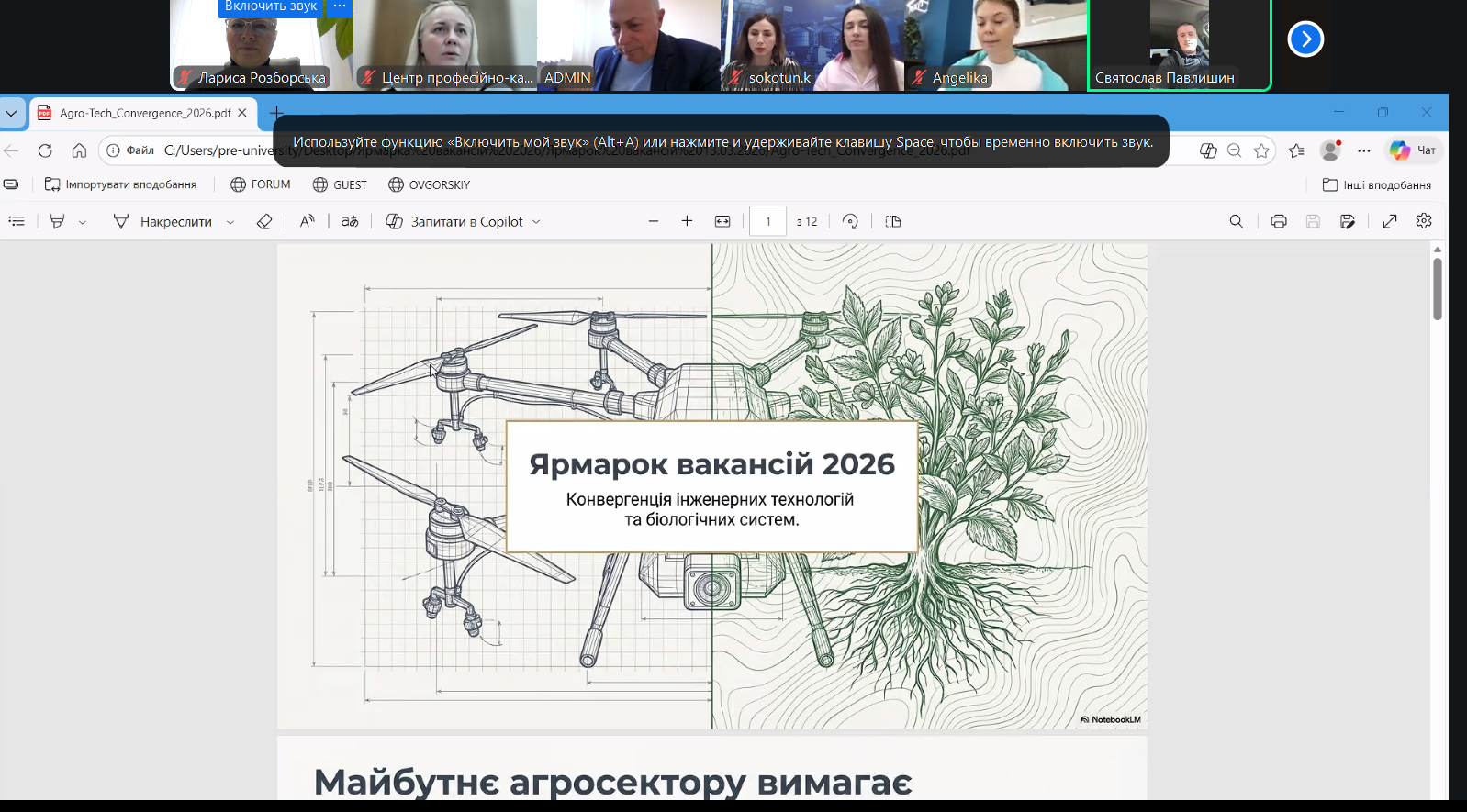Open the PDF table of contents panel

click(17, 221)
